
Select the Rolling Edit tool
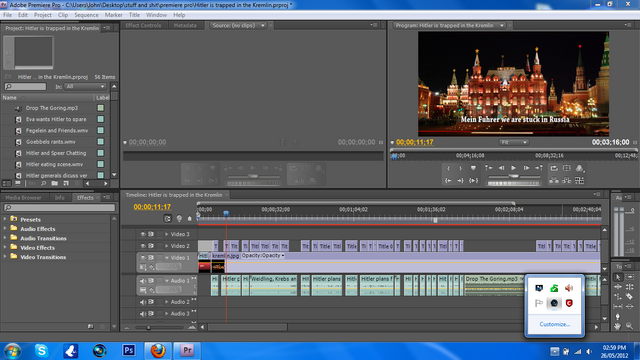[630, 287]
